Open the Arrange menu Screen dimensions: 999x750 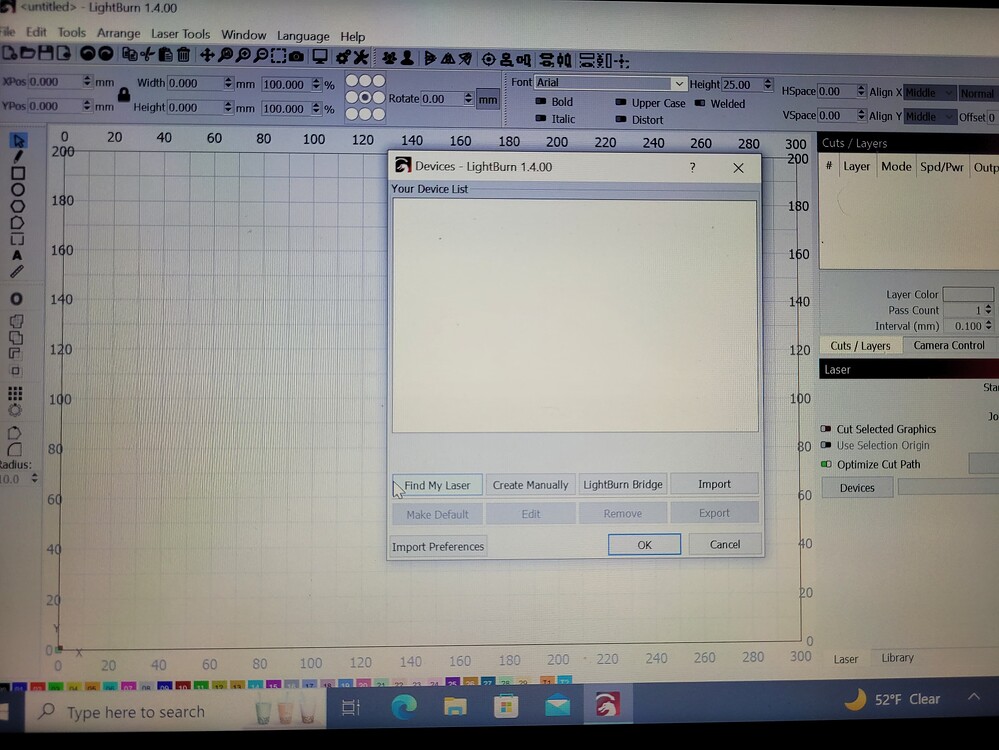119,35
